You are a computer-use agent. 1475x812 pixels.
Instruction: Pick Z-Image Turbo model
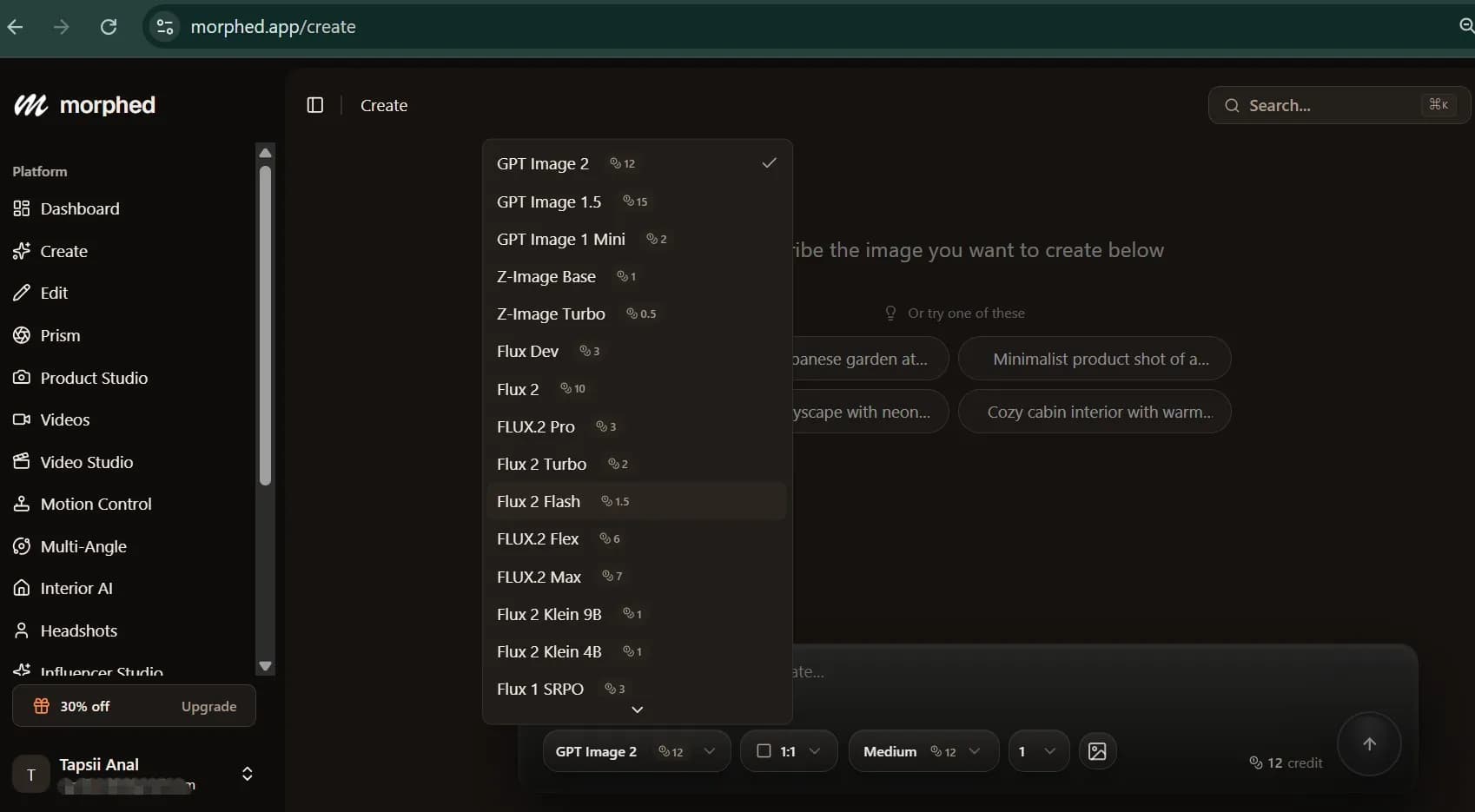coord(637,314)
